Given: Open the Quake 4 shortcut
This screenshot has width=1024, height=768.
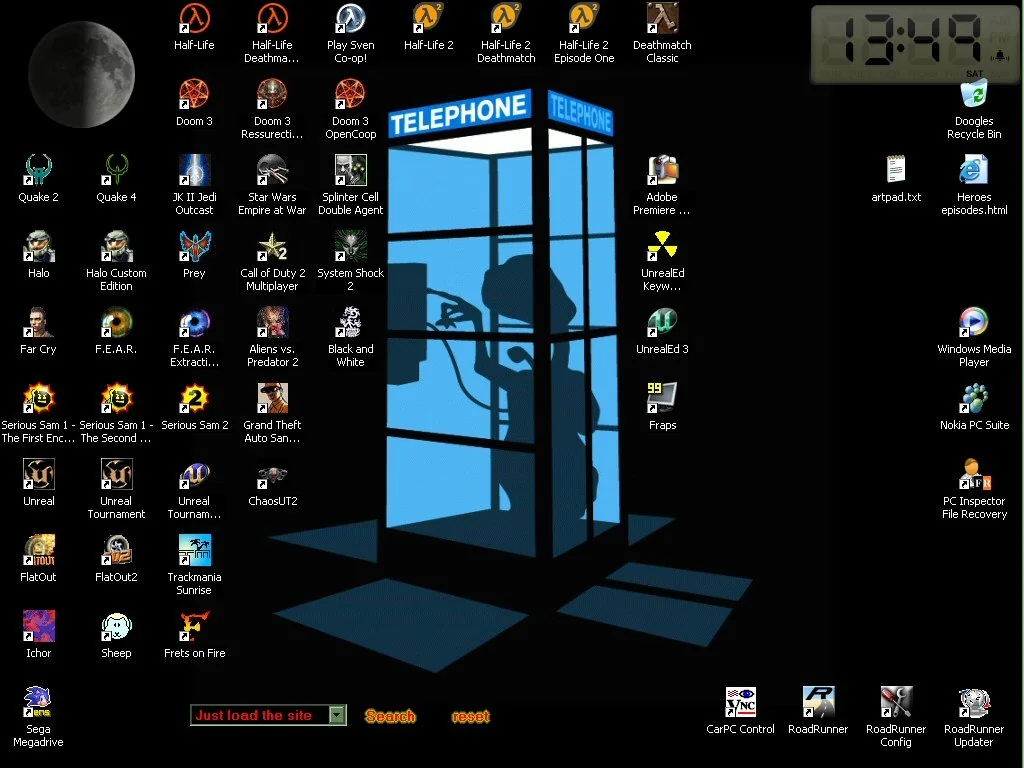Looking at the screenshot, I should click(x=116, y=170).
